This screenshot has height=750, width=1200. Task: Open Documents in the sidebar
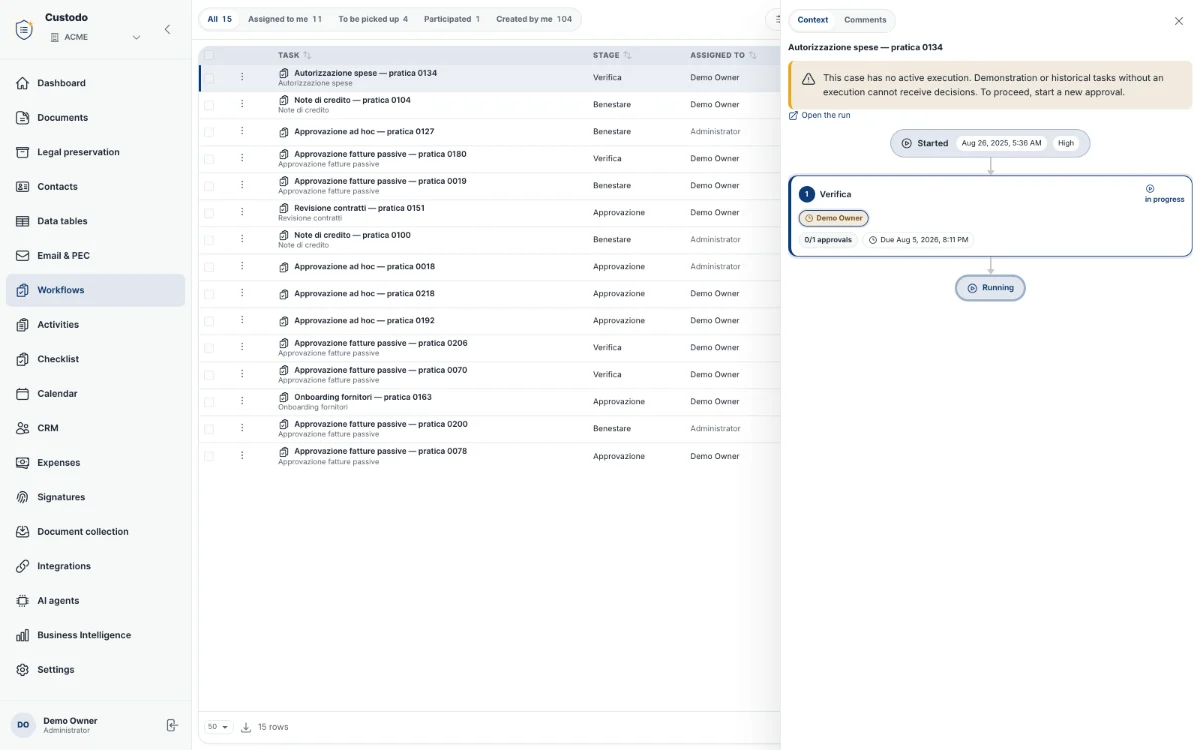pyautogui.click(x=95, y=118)
